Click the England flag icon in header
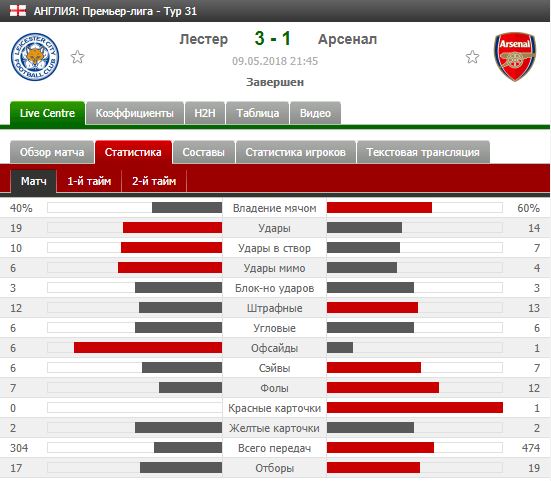The image size is (551, 481). point(18,11)
